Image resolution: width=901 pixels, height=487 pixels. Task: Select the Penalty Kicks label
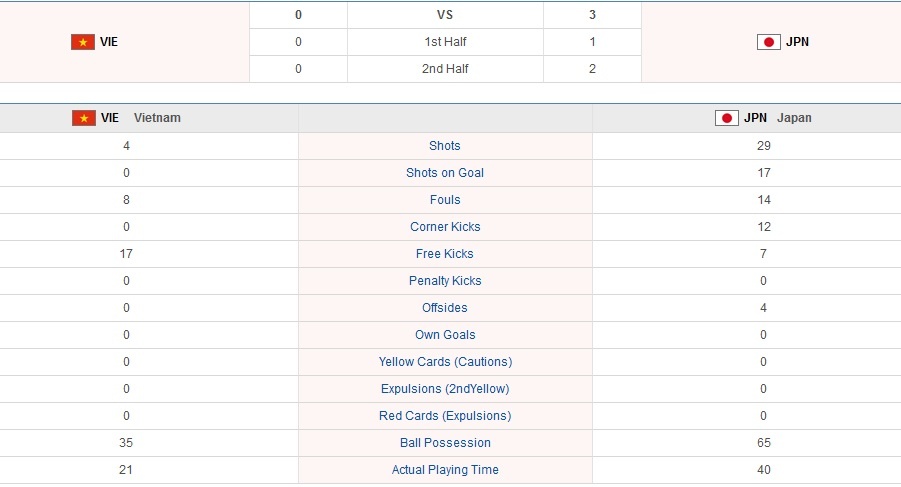(445, 281)
